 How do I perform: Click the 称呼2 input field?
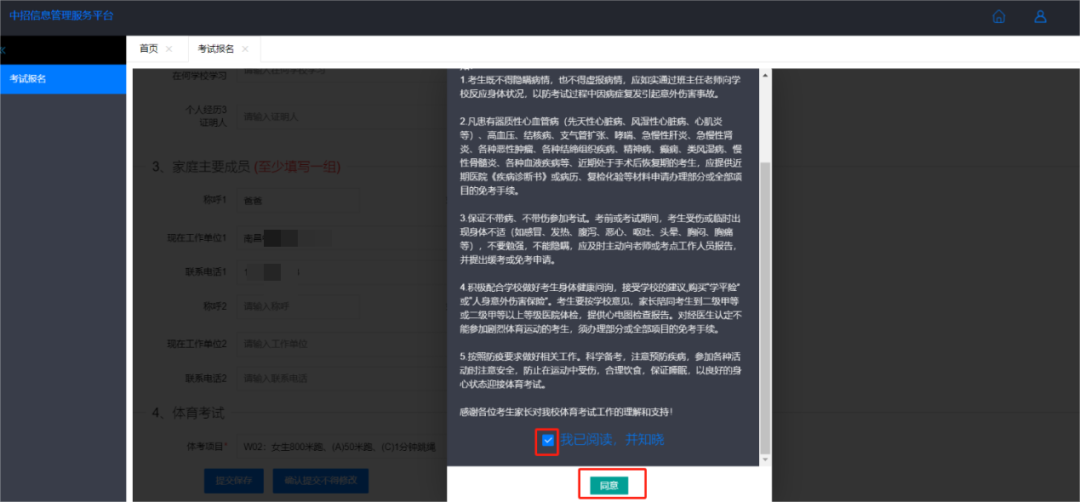(x=297, y=306)
